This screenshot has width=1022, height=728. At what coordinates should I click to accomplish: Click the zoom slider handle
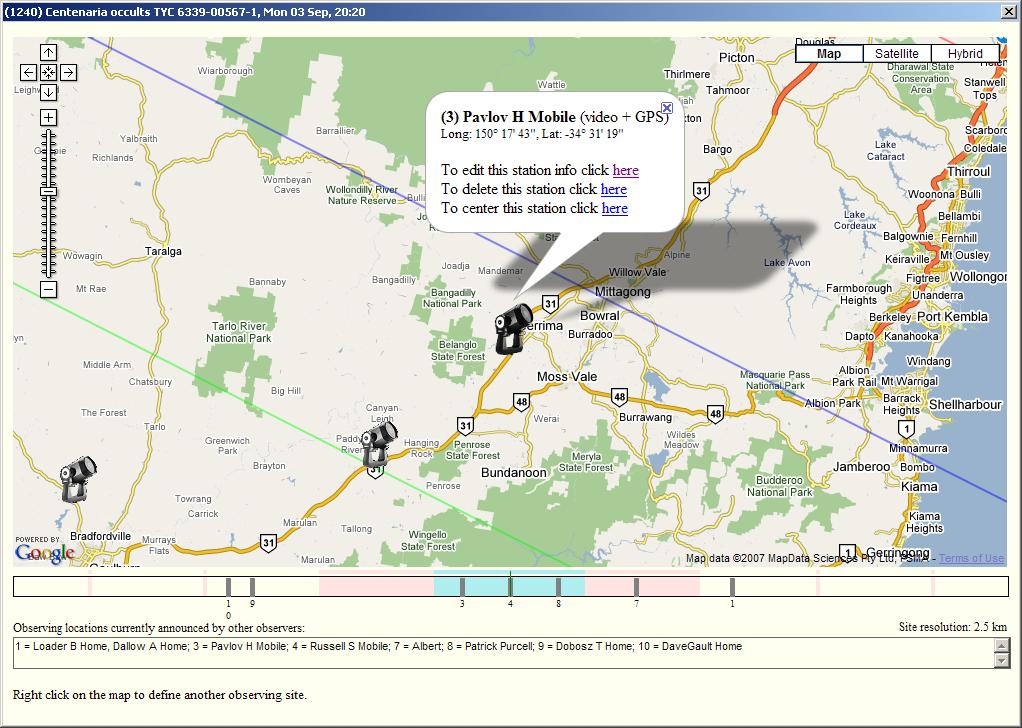pyautogui.click(x=48, y=192)
